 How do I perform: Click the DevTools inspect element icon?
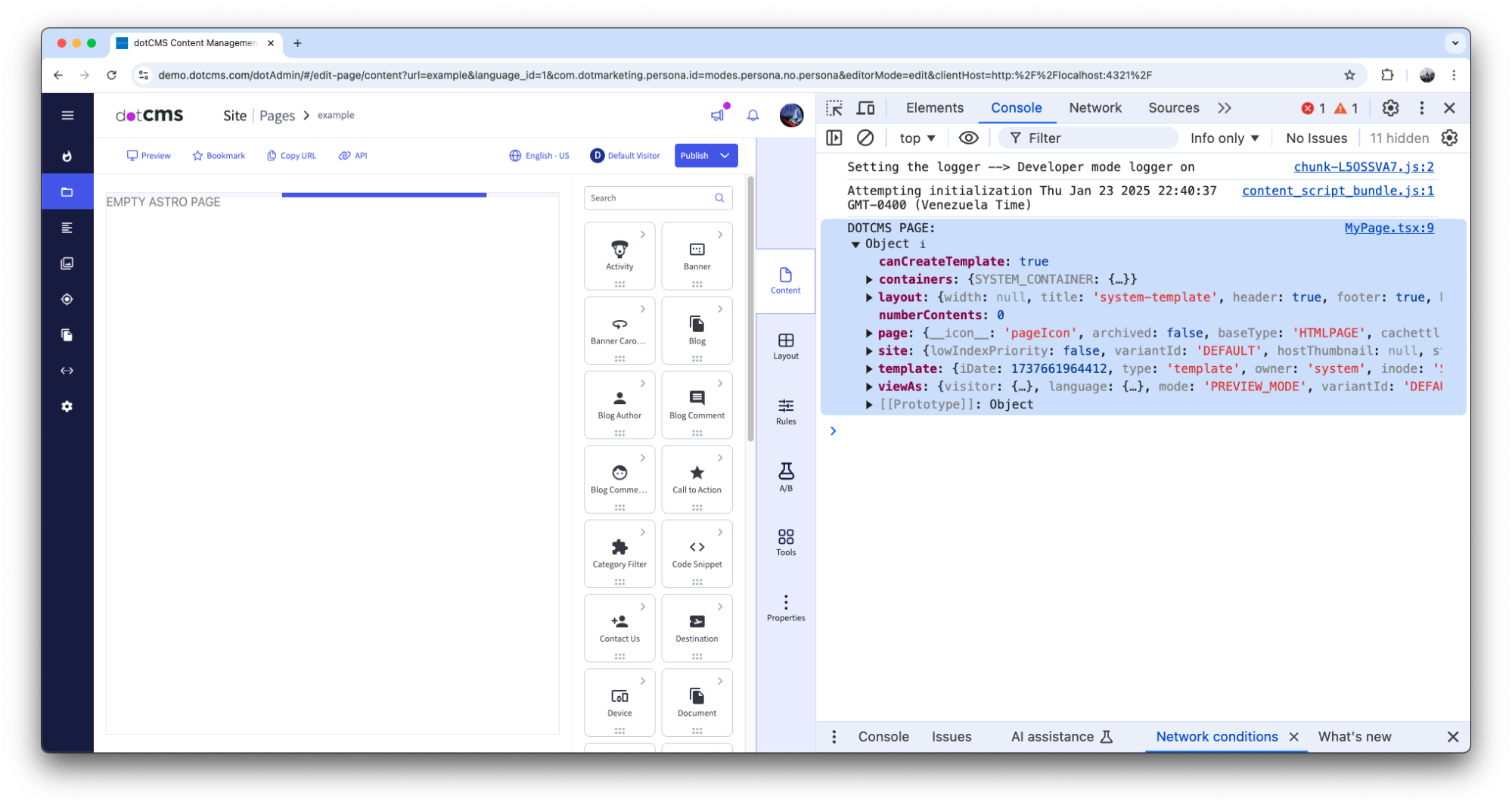(834, 108)
